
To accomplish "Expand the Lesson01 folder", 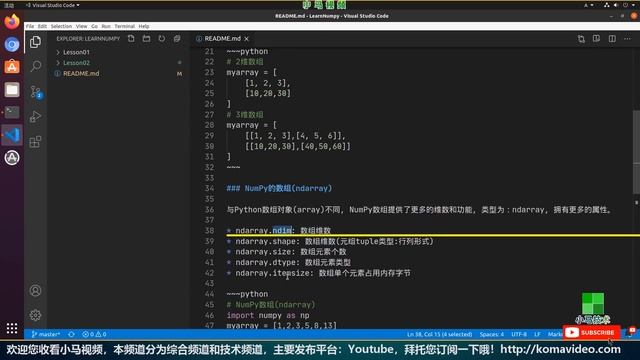I will (x=76, y=52).
